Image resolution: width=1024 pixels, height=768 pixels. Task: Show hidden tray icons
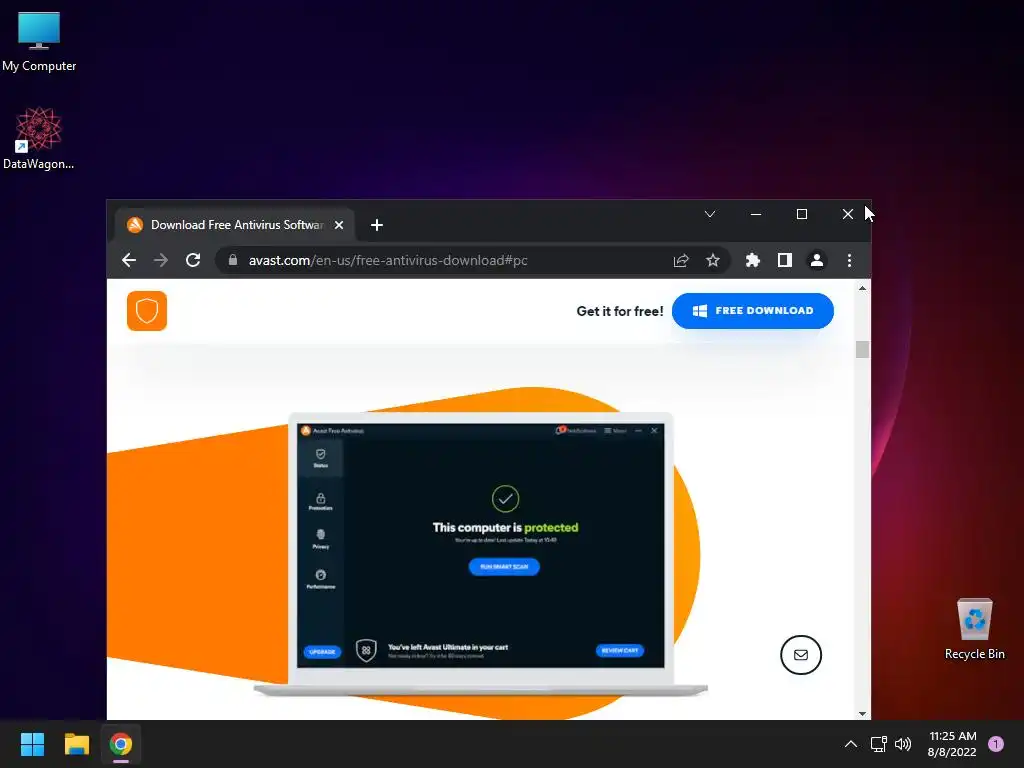[850, 744]
